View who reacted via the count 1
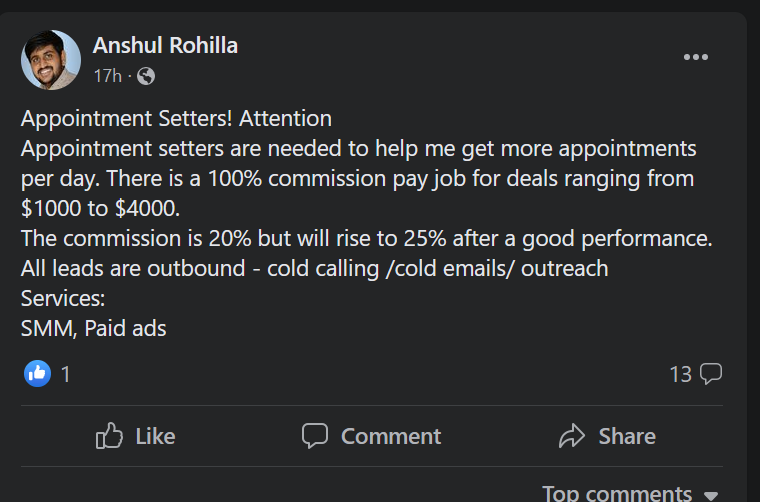The width and height of the screenshot is (760, 502). [x=66, y=374]
